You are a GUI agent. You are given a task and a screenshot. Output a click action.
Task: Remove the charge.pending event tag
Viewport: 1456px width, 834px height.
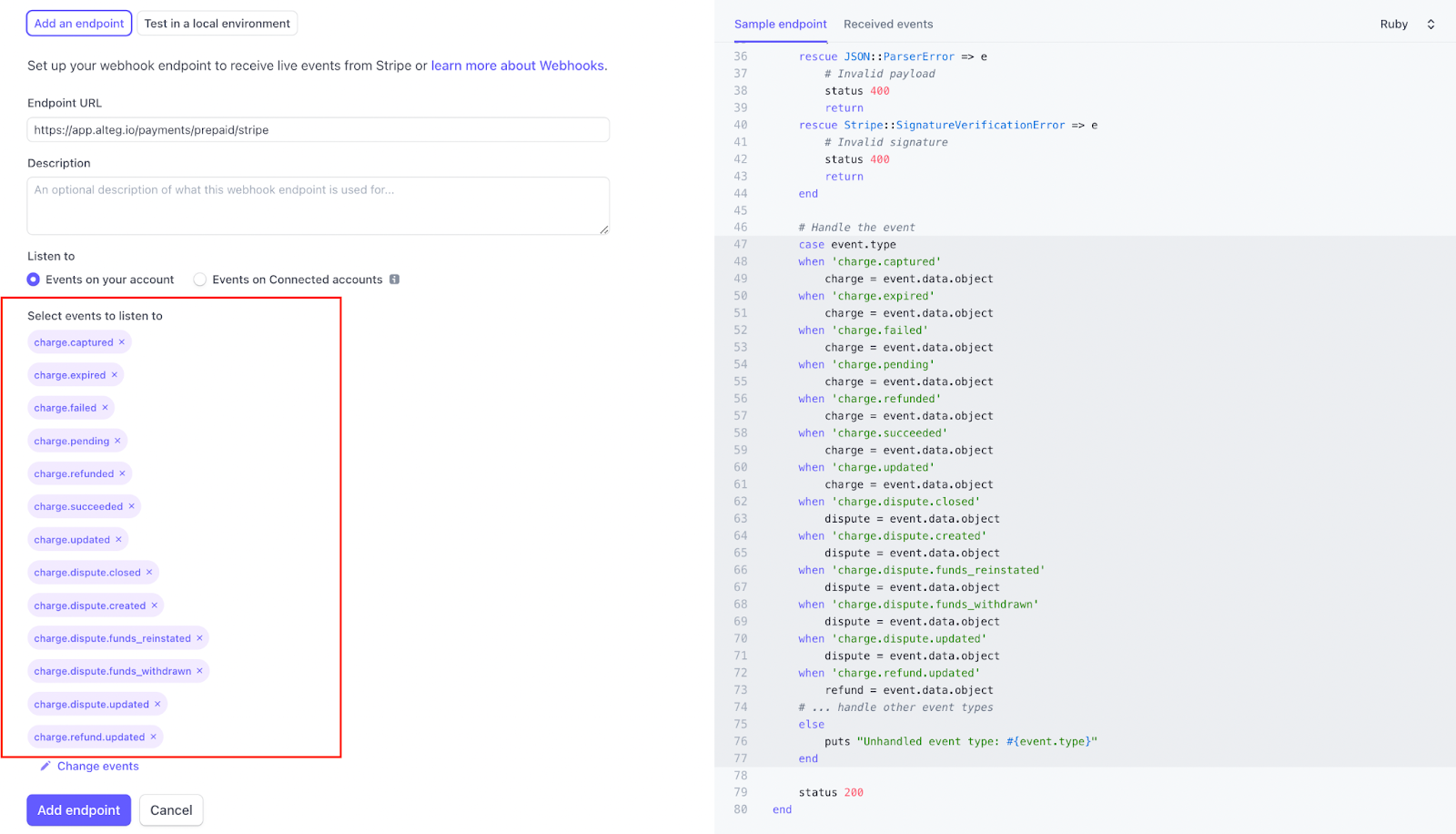click(117, 441)
